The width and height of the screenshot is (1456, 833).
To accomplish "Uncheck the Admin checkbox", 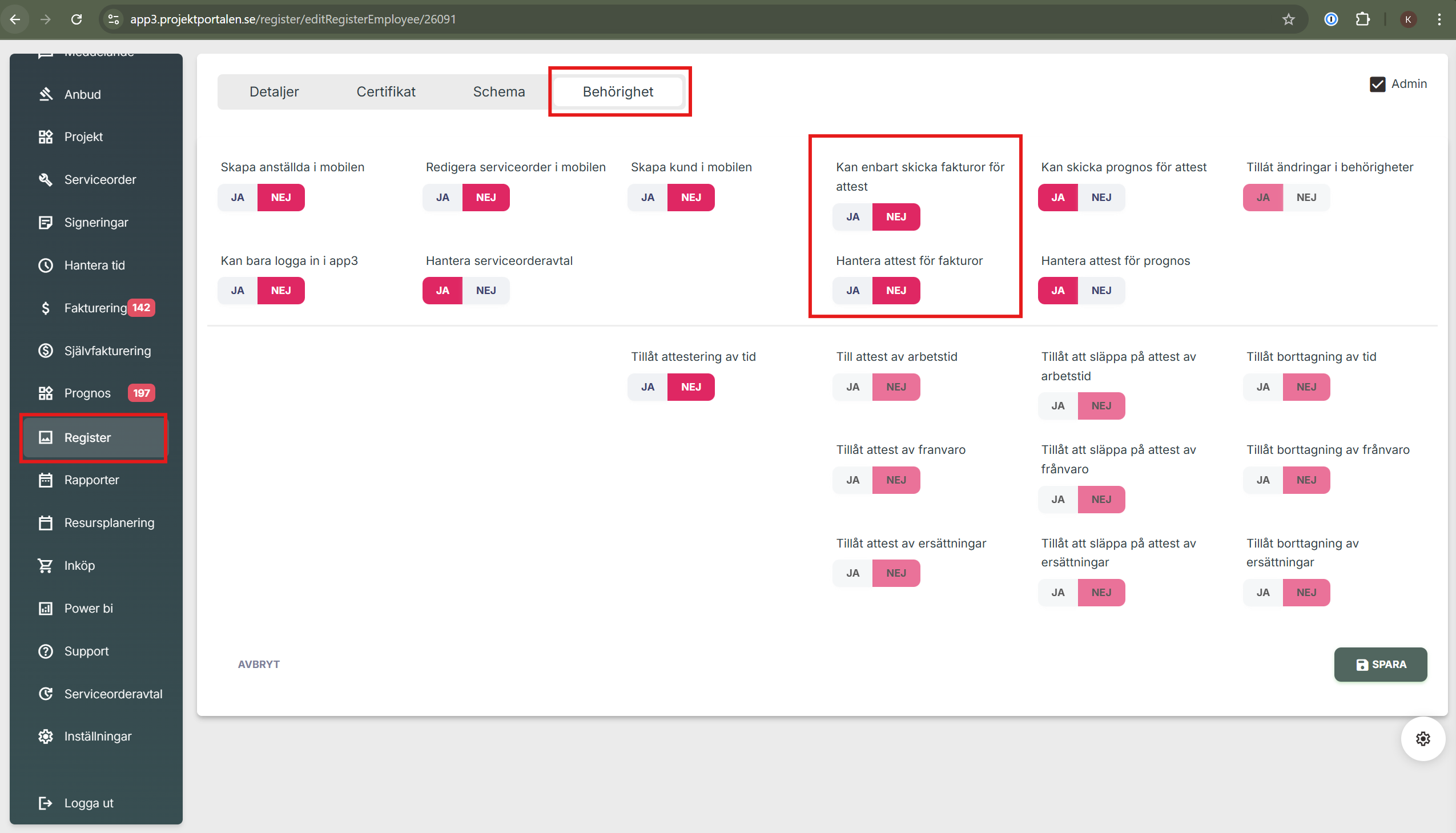I will click(x=1377, y=84).
